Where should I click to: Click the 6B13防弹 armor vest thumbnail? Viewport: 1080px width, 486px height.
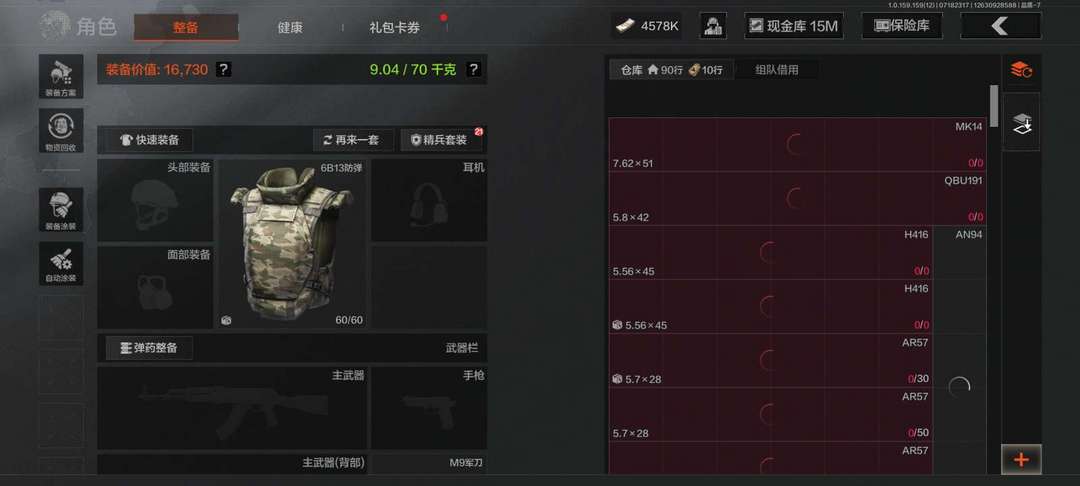[292, 244]
